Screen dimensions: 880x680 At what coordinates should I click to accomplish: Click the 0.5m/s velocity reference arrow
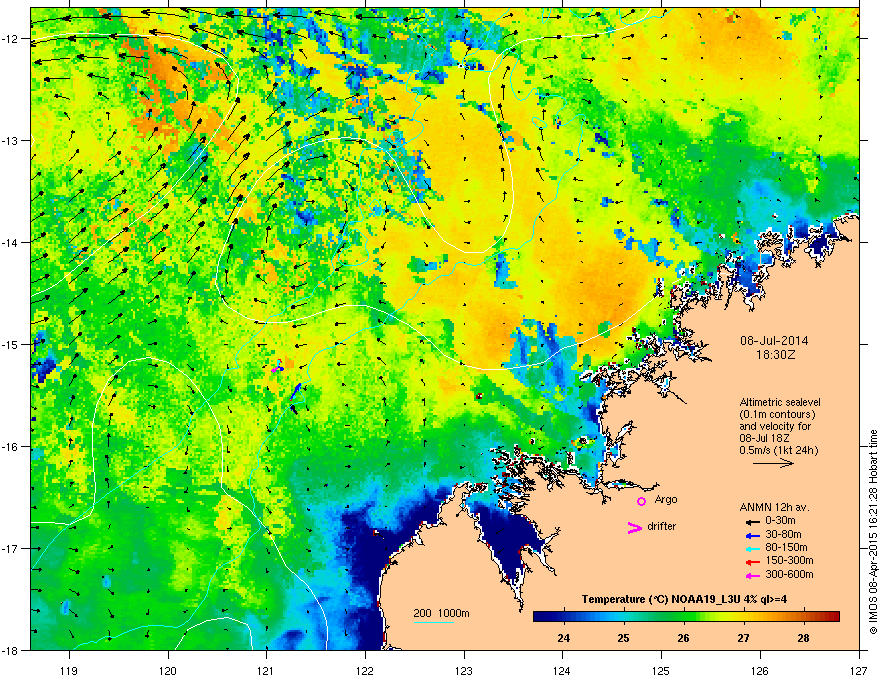pyautogui.click(x=773, y=463)
